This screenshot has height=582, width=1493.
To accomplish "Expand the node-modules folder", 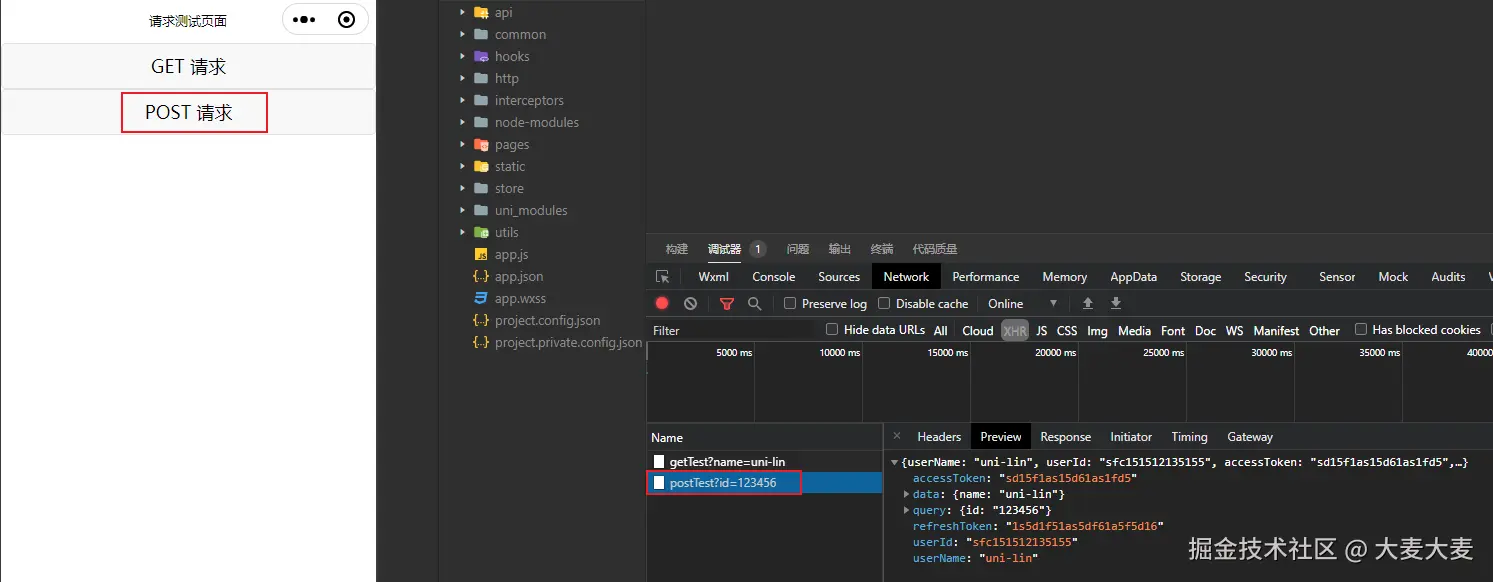I will (462, 123).
